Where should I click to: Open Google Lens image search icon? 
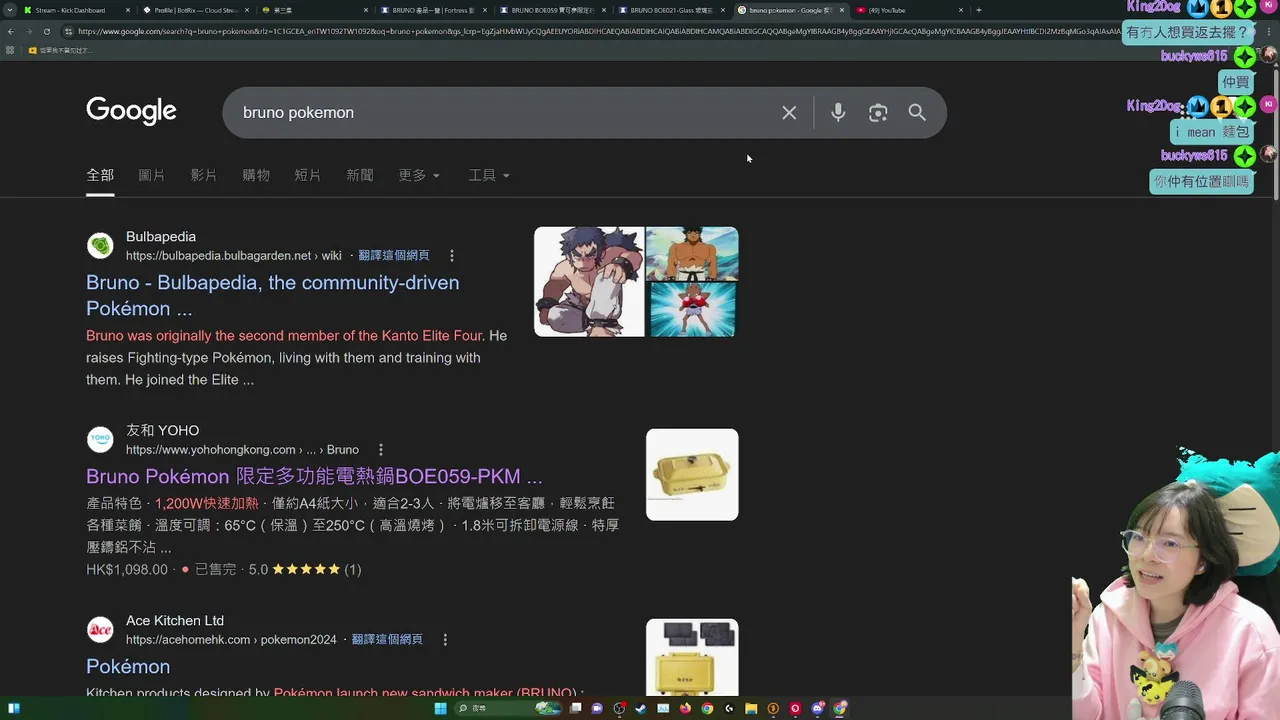[878, 113]
